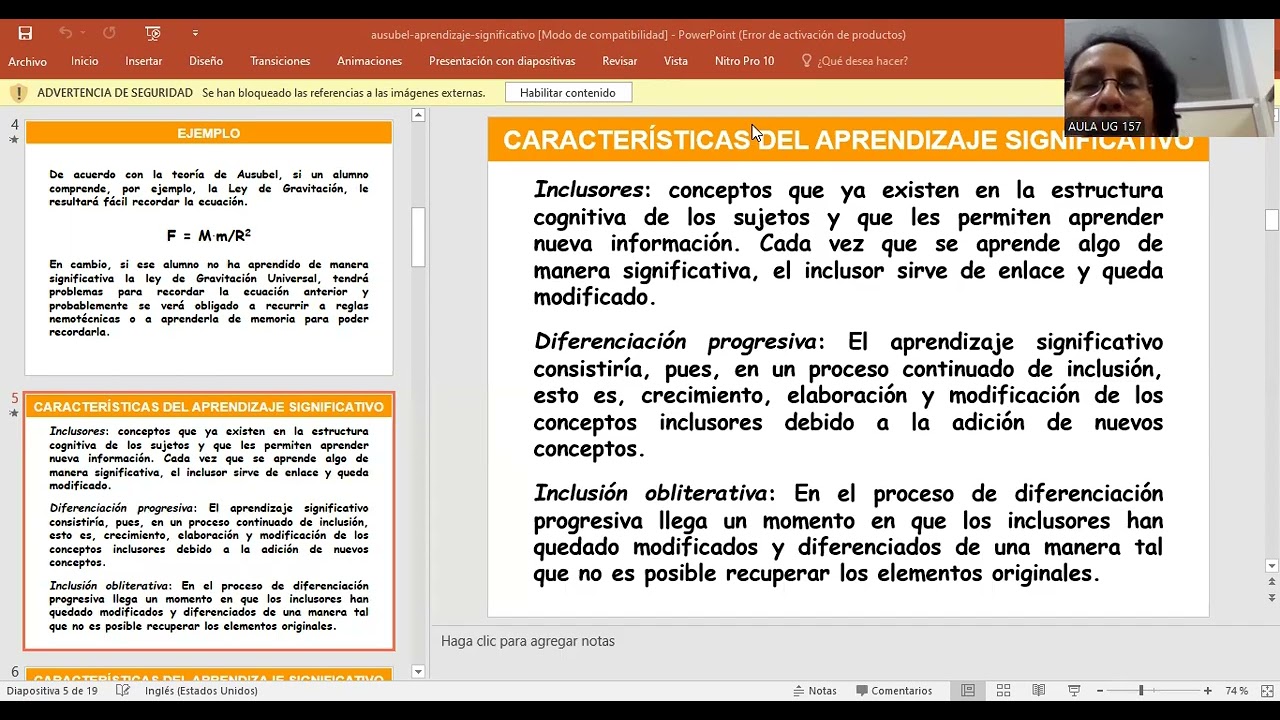Image resolution: width=1280 pixels, height=720 pixels.
Task: Switch to Slide Sorter view icon
Action: tap(1003, 691)
